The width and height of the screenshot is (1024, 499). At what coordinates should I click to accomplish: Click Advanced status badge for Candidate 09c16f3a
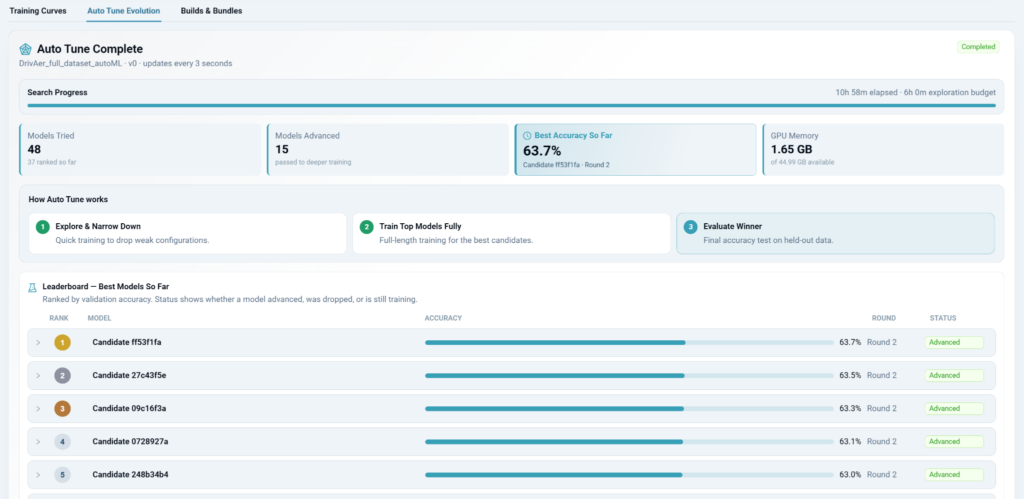954,409
